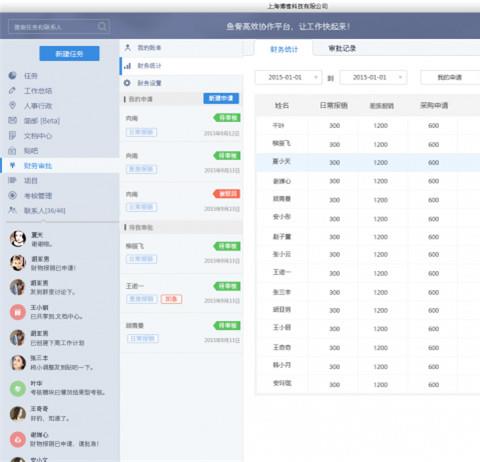Open the 叶华 conversation
Image resolution: width=480 pixels, height=462 pixels.
click(60, 388)
